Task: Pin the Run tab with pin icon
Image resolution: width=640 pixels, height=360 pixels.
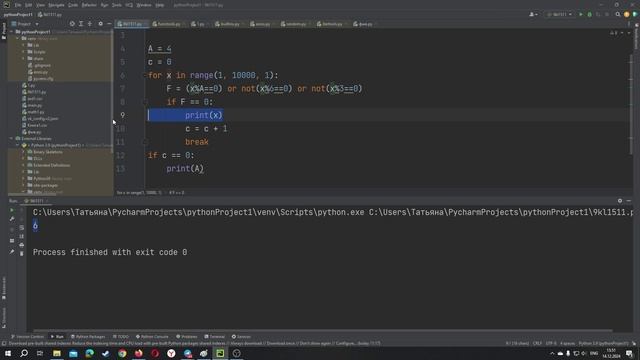Action: click(12, 252)
